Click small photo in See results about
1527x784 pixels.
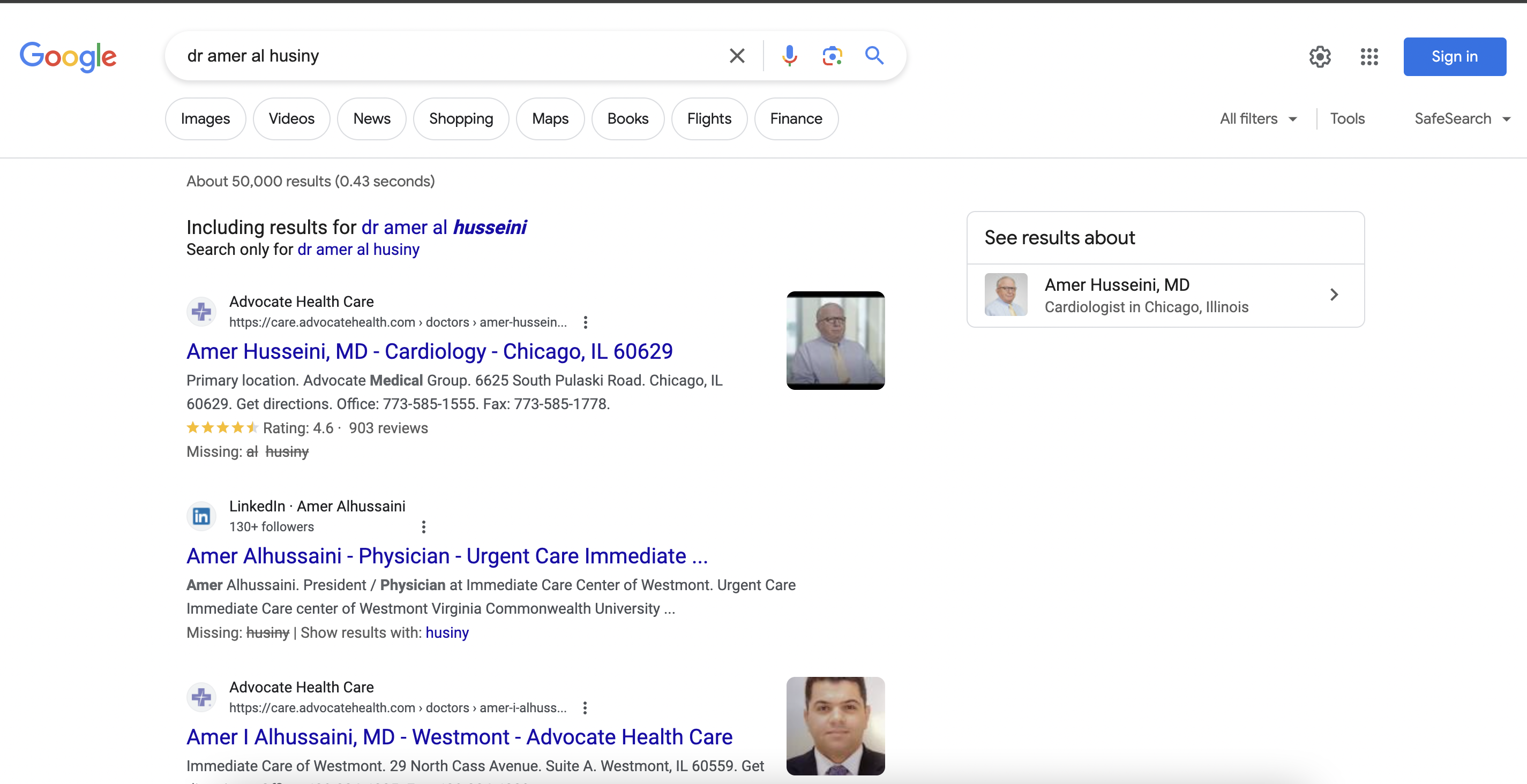[x=1006, y=295]
